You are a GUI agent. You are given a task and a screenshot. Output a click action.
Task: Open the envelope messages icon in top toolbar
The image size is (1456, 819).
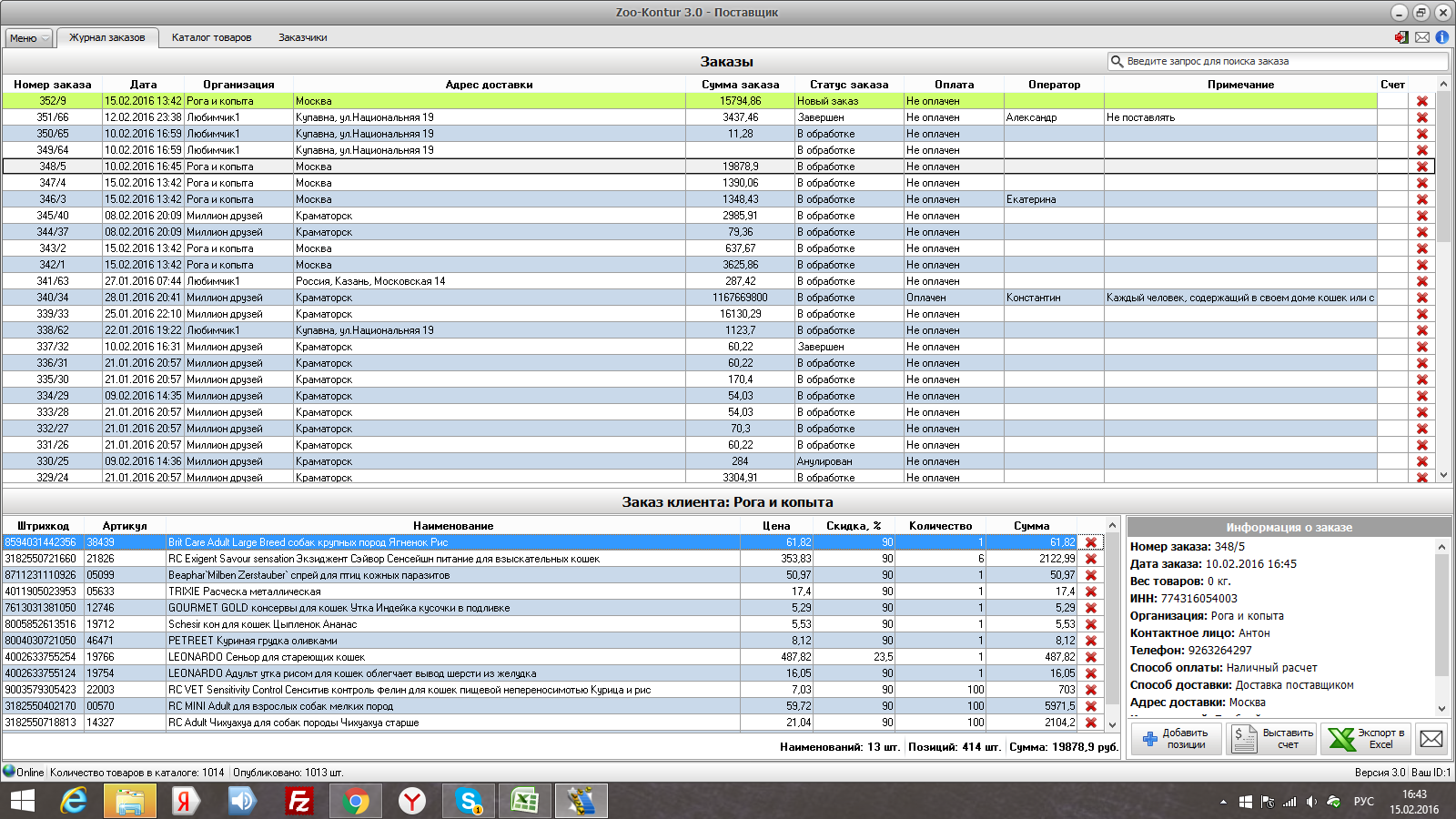(1422, 37)
